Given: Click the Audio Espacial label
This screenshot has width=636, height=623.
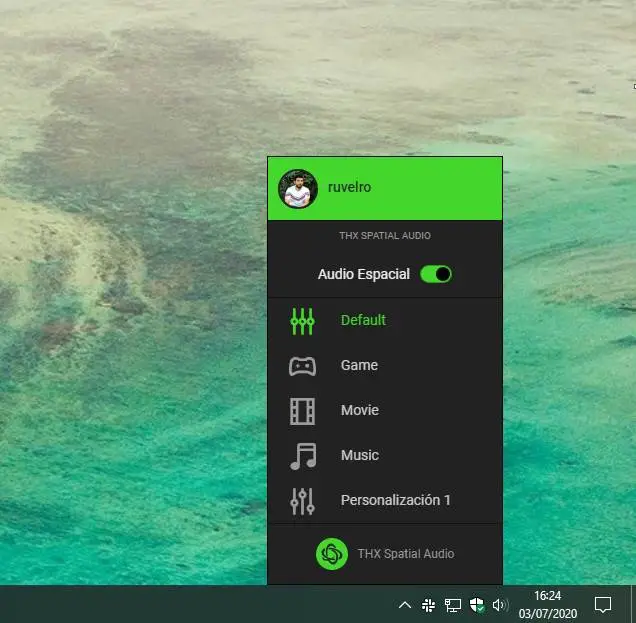Looking at the screenshot, I should 363,274.
